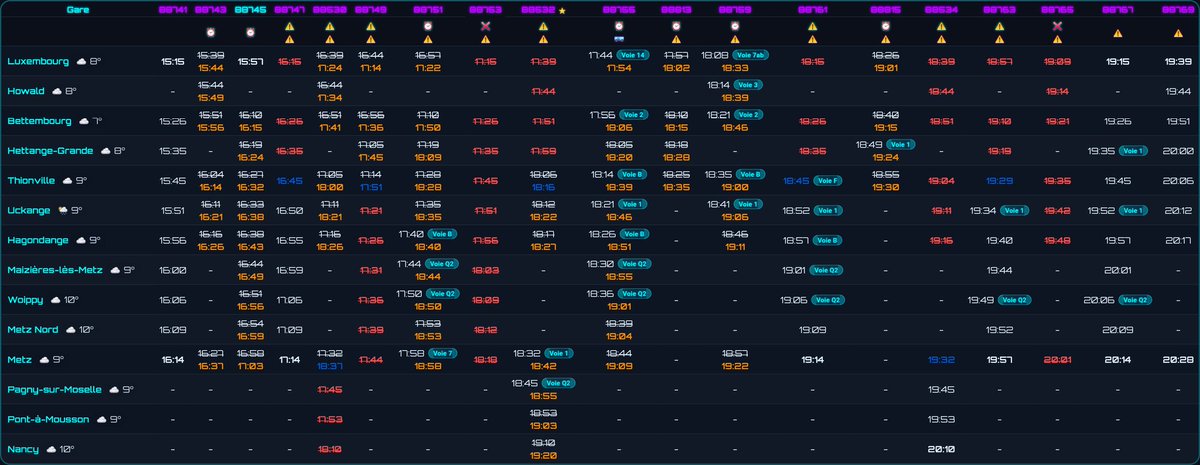Click the 16:09 time in Metz Nord row
The image size is (1200, 465).
click(172, 330)
